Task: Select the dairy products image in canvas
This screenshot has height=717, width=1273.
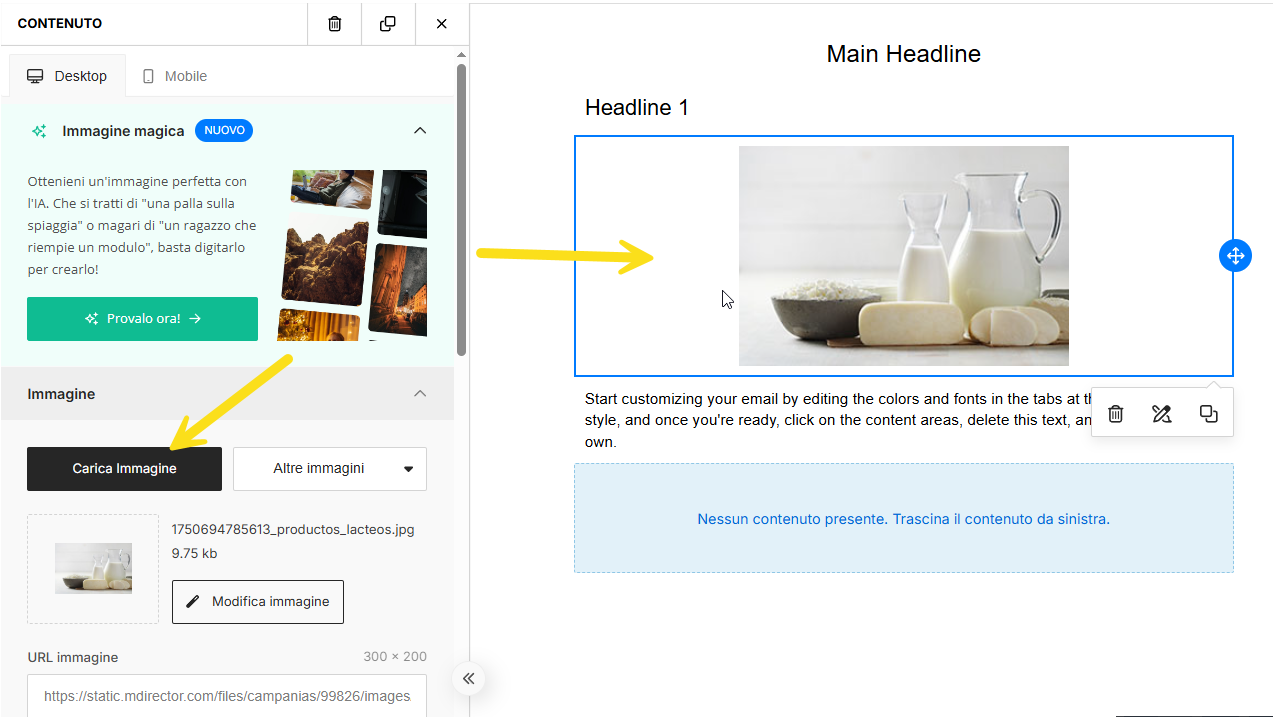Action: tap(903, 256)
